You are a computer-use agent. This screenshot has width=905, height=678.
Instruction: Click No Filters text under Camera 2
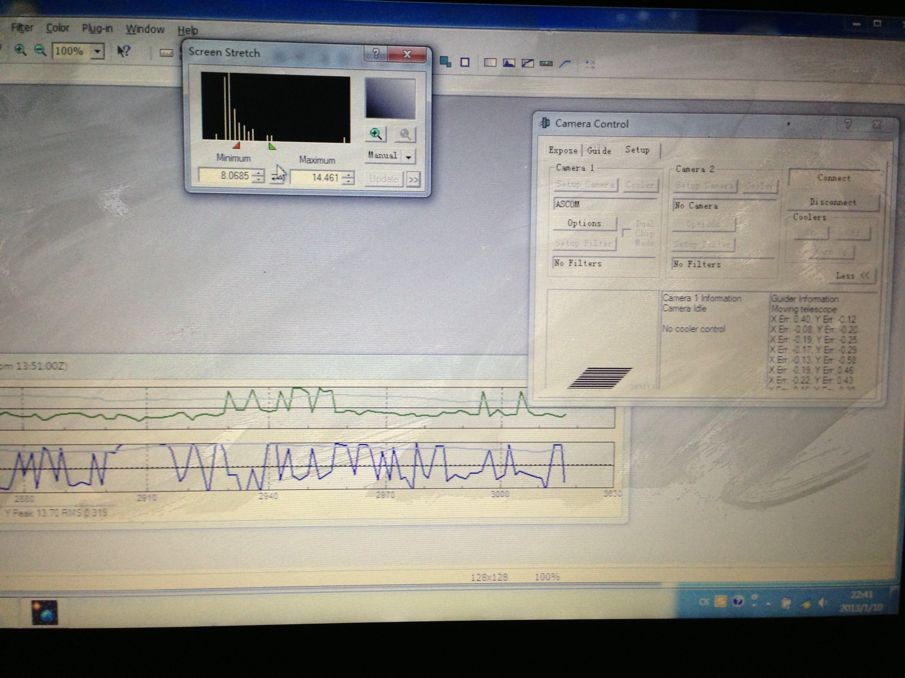click(x=697, y=264)
